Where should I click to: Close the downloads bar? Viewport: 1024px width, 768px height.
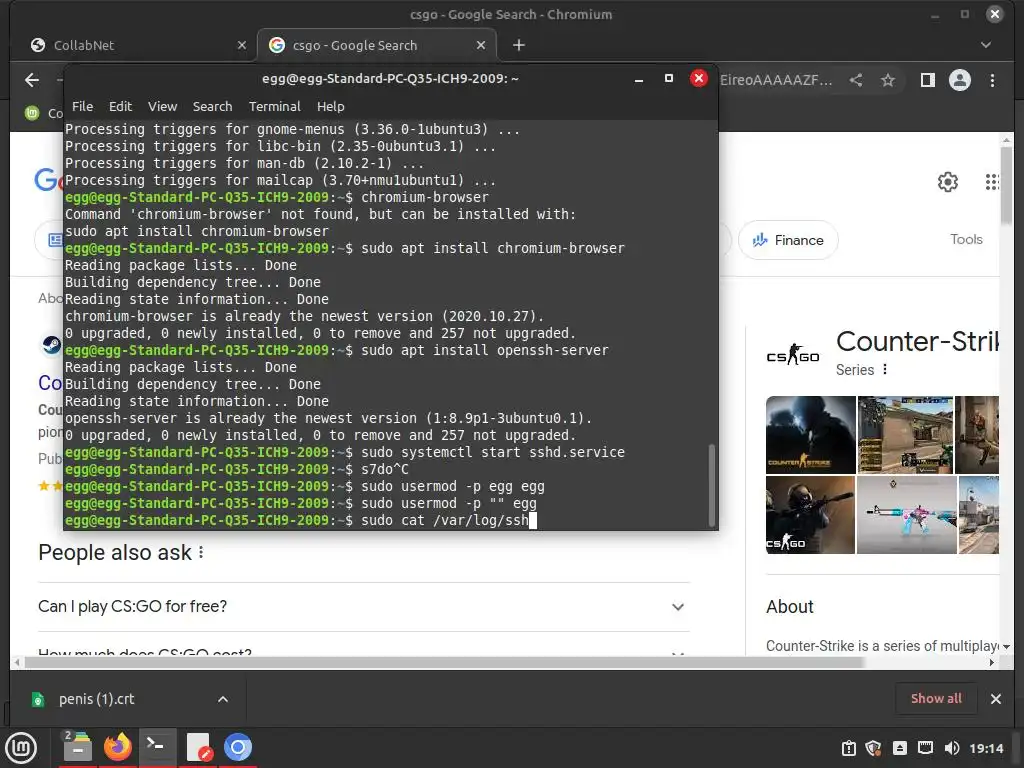tap(996, 699)
